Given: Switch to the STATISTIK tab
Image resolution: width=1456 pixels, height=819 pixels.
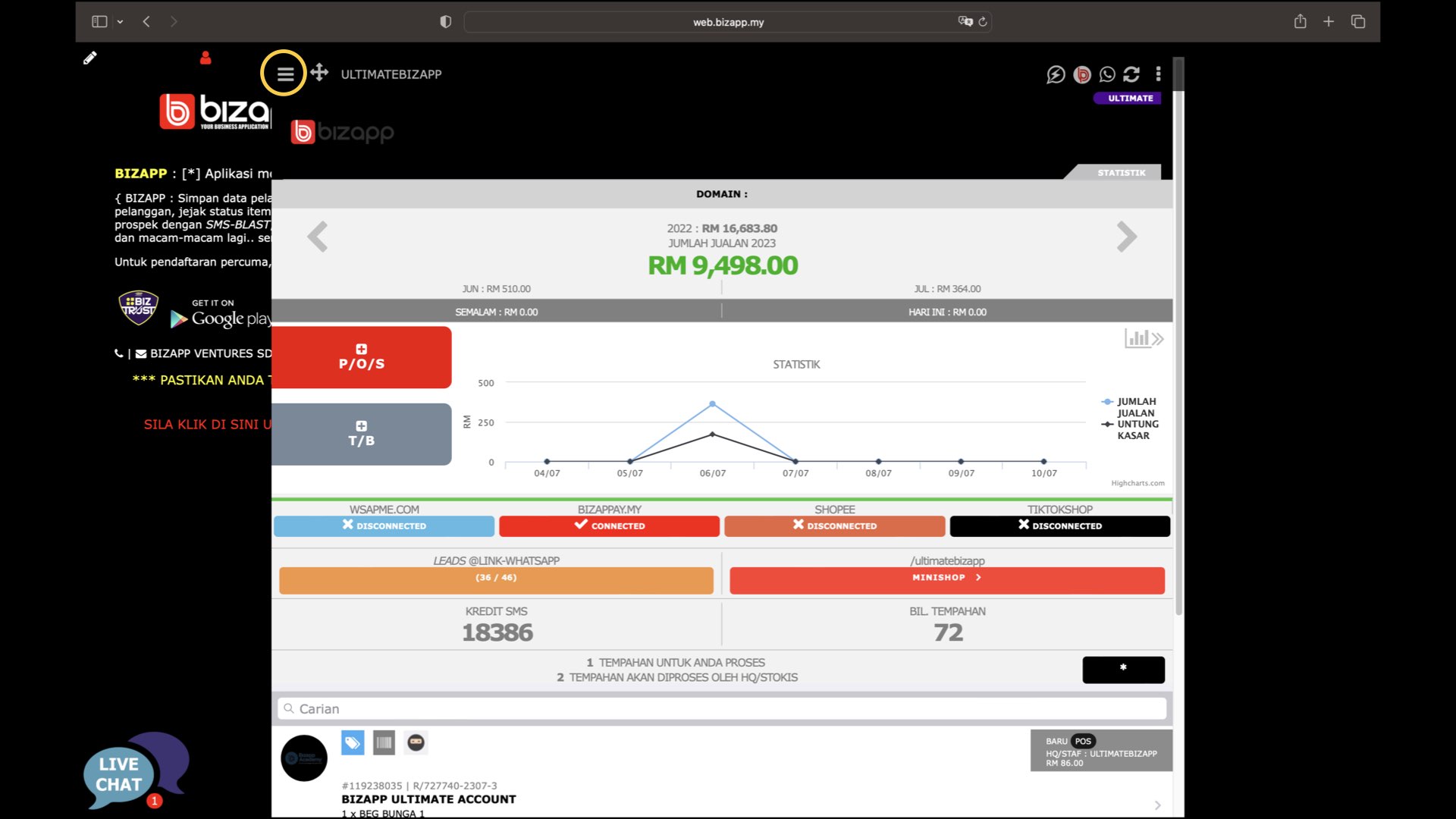Looking at the screenshot, I should 1121,173.
